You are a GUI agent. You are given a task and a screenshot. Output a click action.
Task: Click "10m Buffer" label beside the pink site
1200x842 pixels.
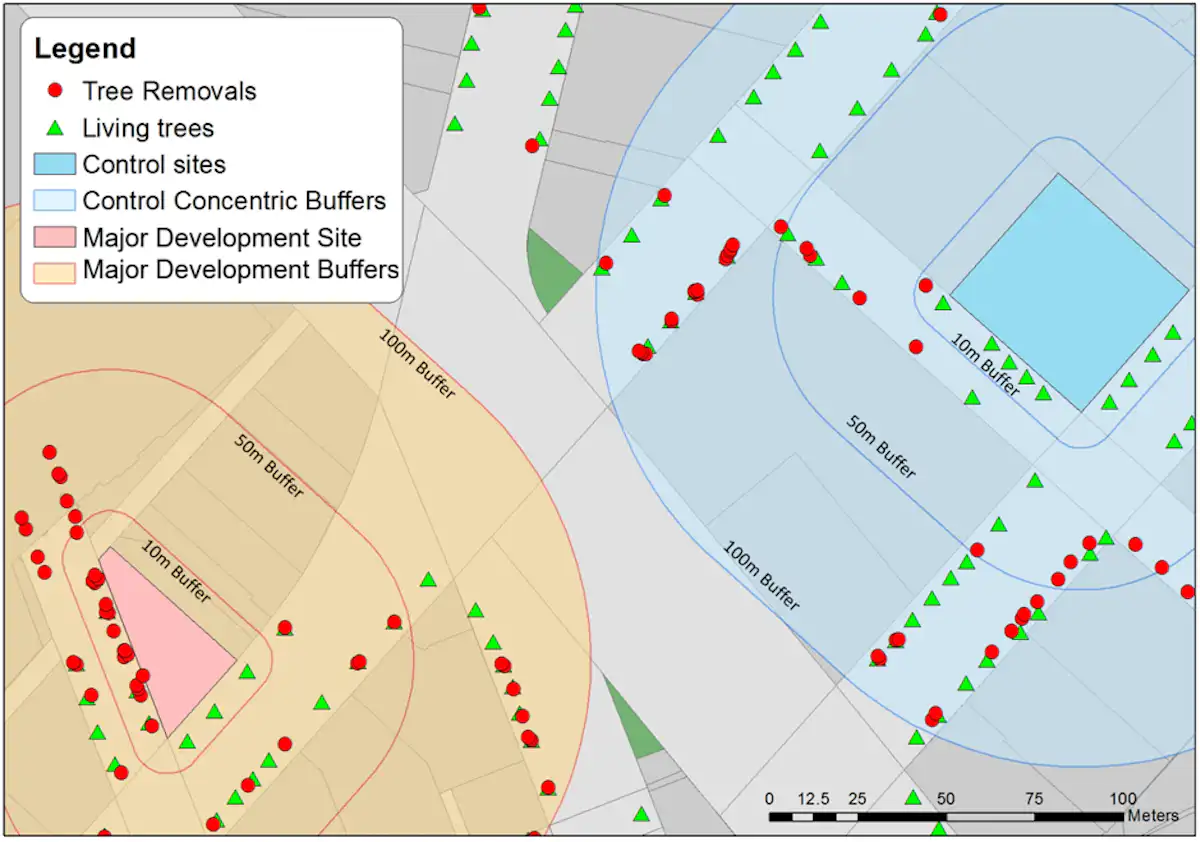[x=176, y=572]
